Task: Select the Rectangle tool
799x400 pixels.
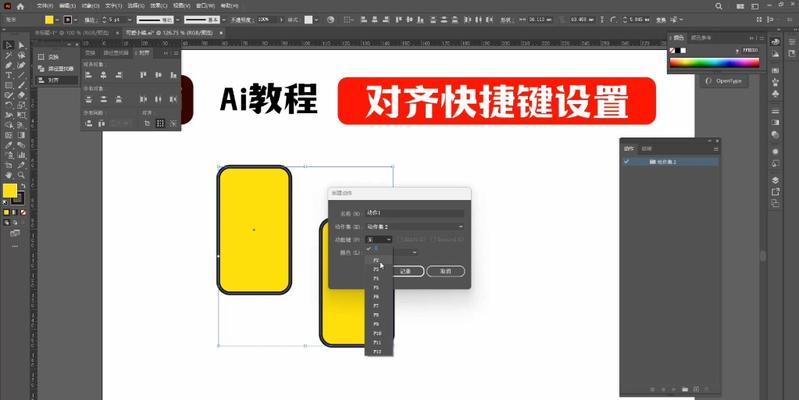Action: point(9,85)
